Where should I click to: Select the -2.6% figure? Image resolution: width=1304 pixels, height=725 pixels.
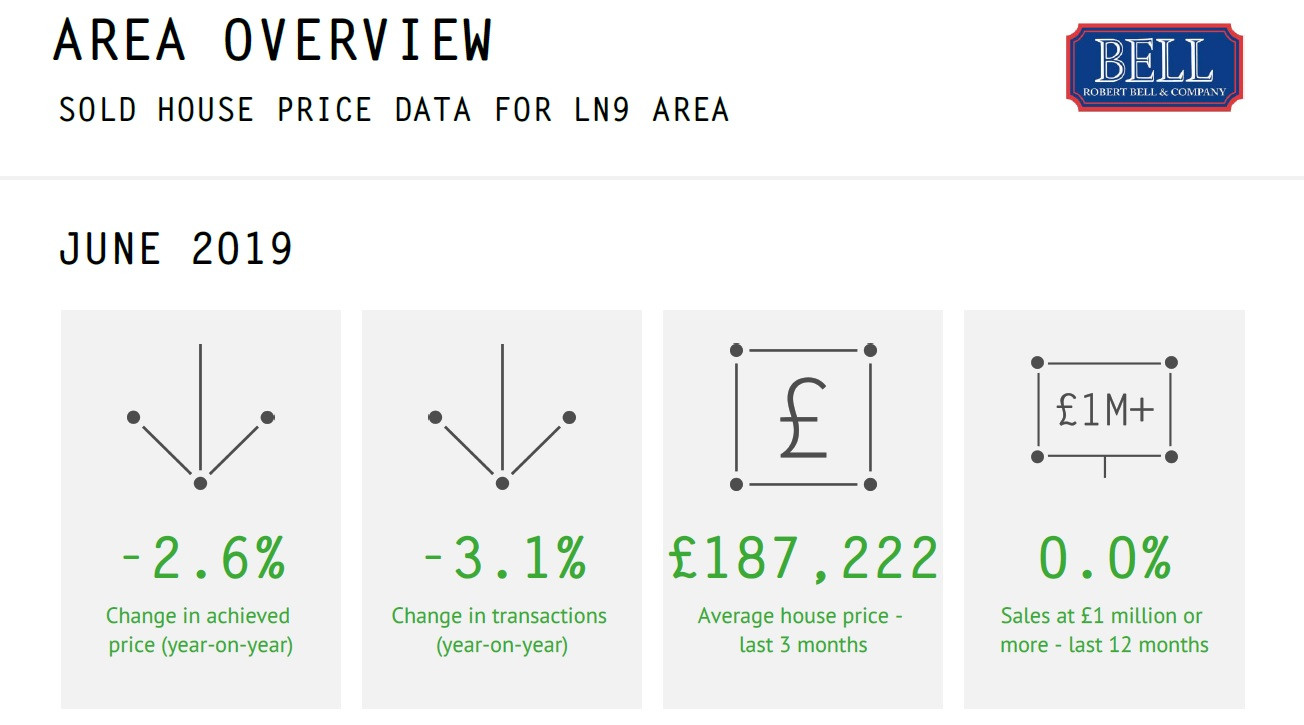203,559
